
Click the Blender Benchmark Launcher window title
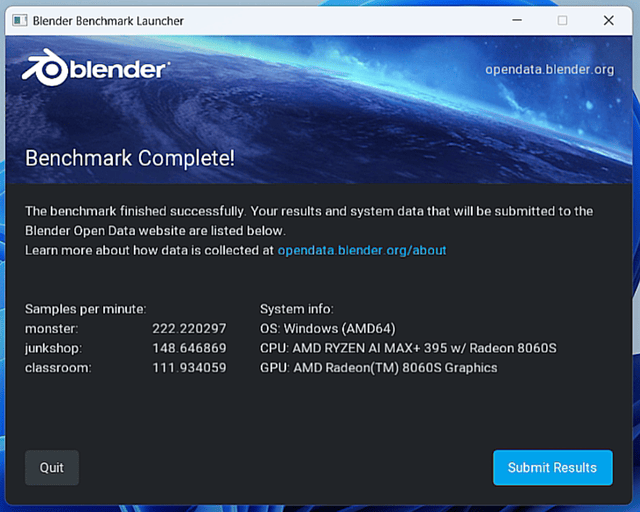pos(108,20)
